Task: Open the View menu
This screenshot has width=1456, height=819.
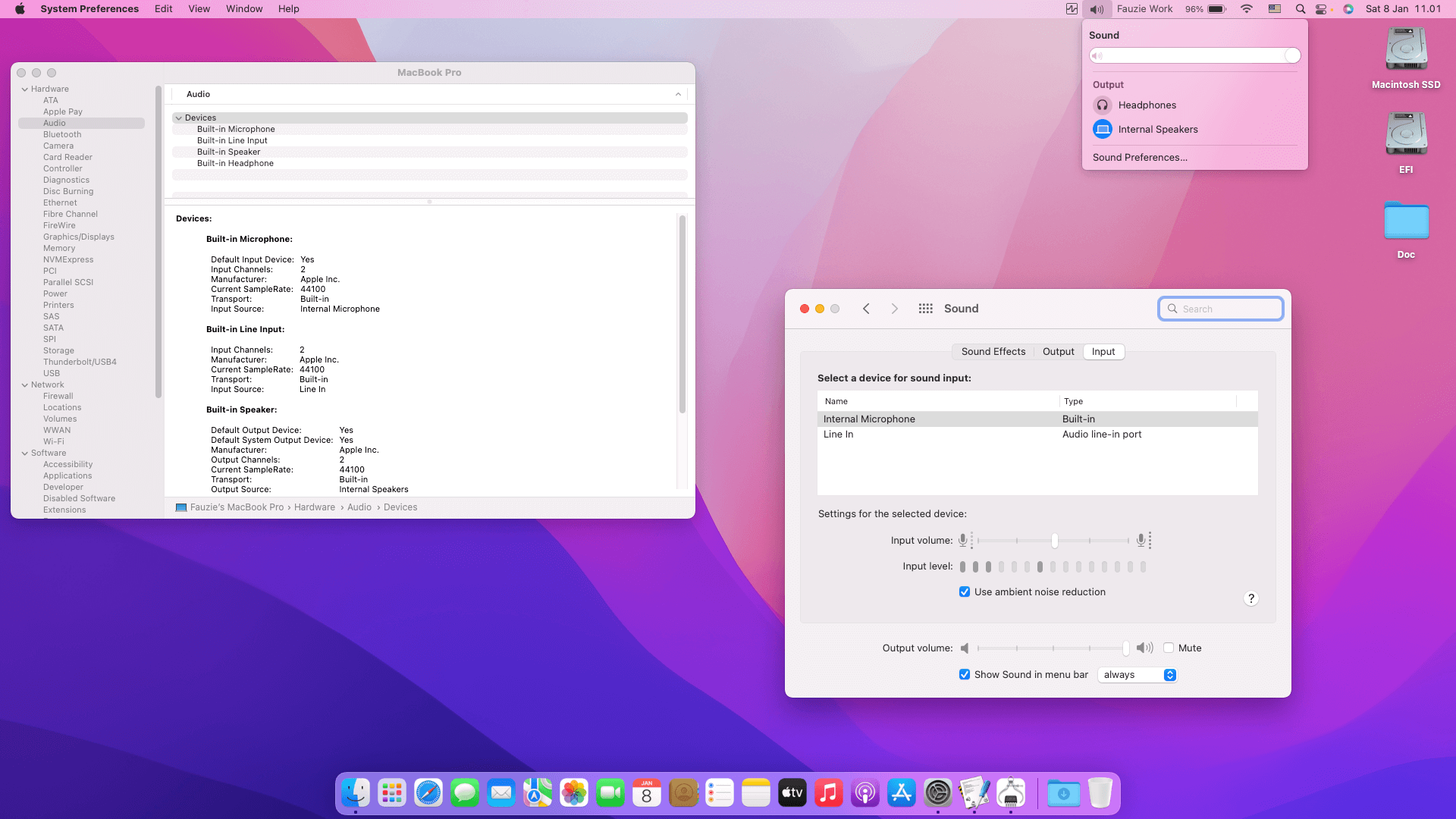Action: pos(199,9)
